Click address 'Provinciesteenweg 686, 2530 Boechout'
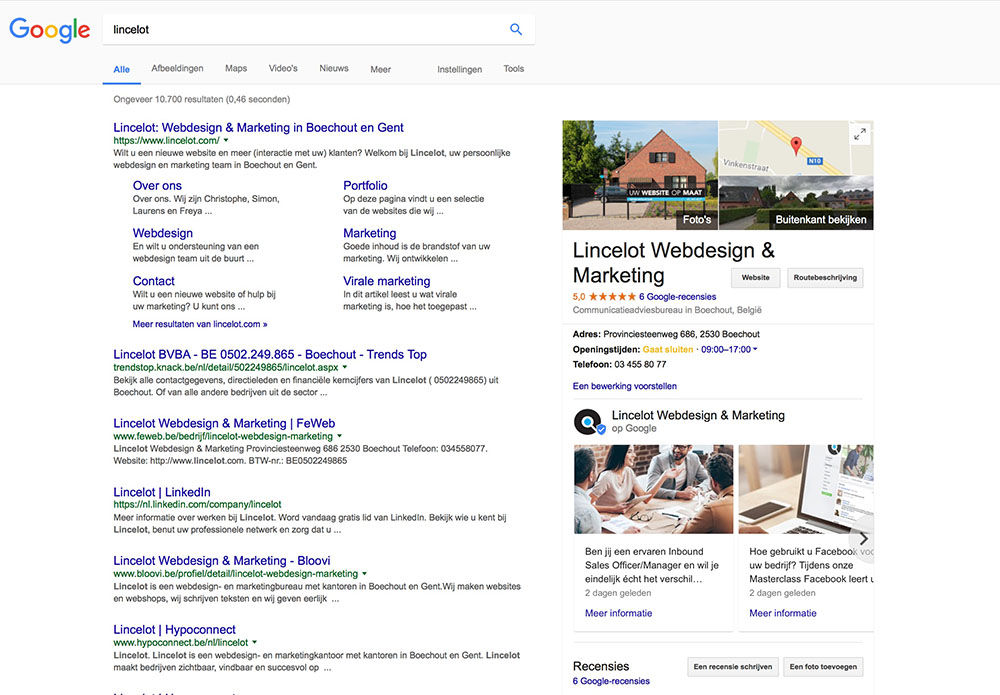 click(681, 334)
